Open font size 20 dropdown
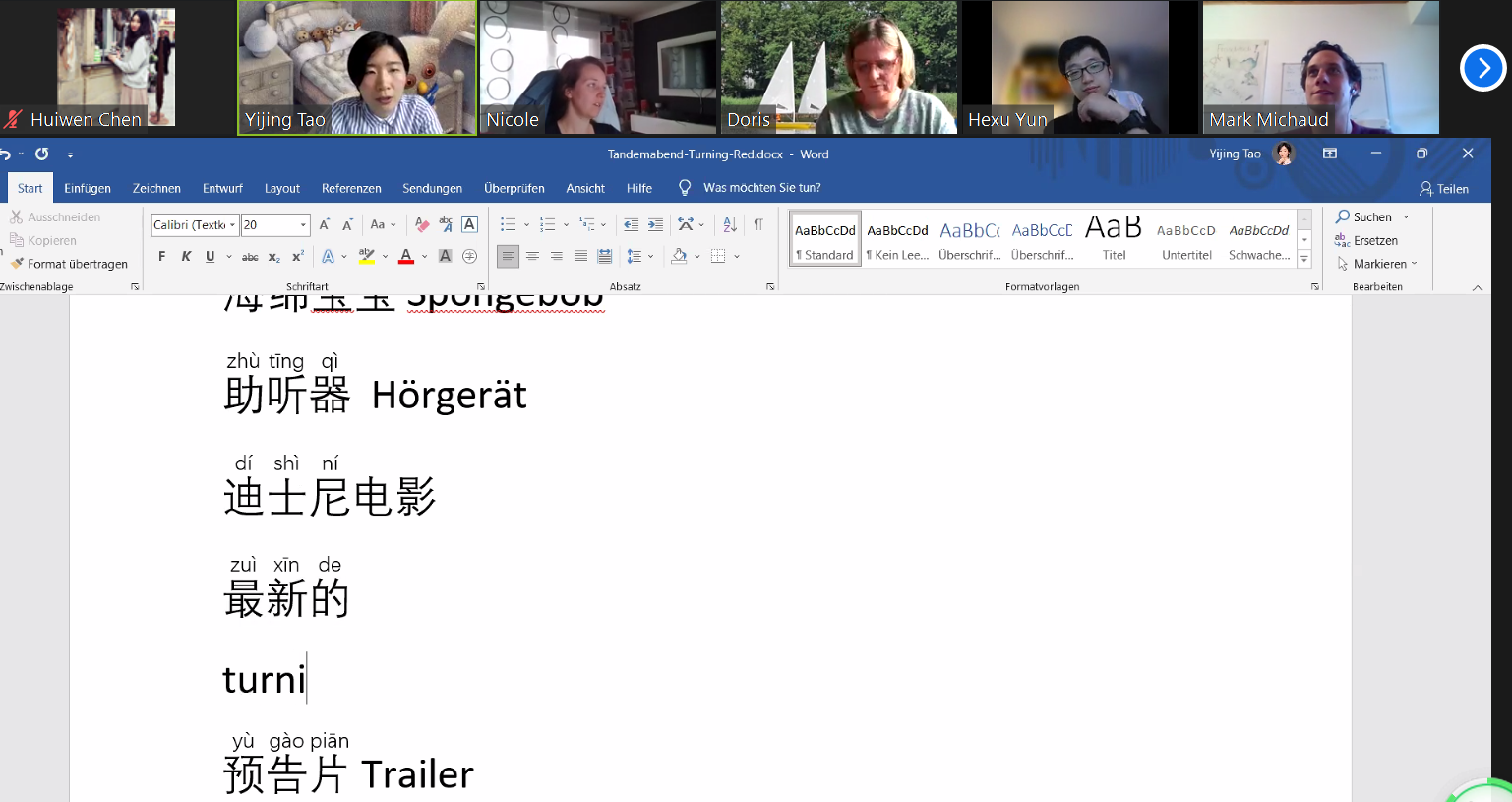 pyautogui.click(x=304, y=225)
